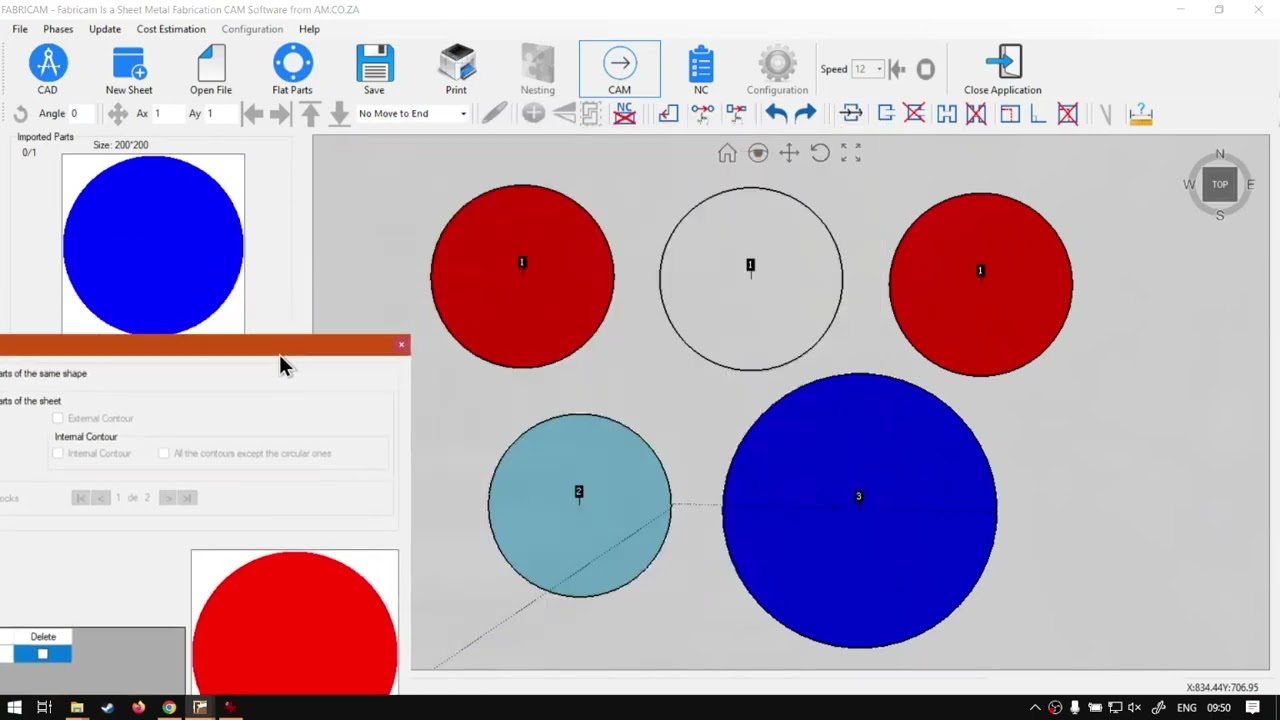Show hidden system tray icons
This screenshot has width=1280, height=720.
click(x=1035, y=708)
